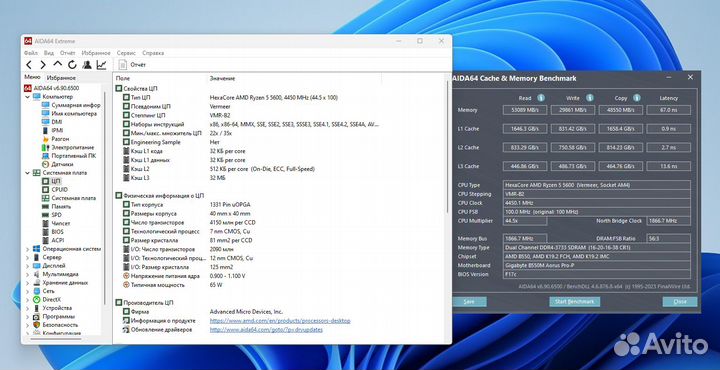Go back with the left arrow toolbar icon
Screen dimensions: 720x370
coord(29,65)
